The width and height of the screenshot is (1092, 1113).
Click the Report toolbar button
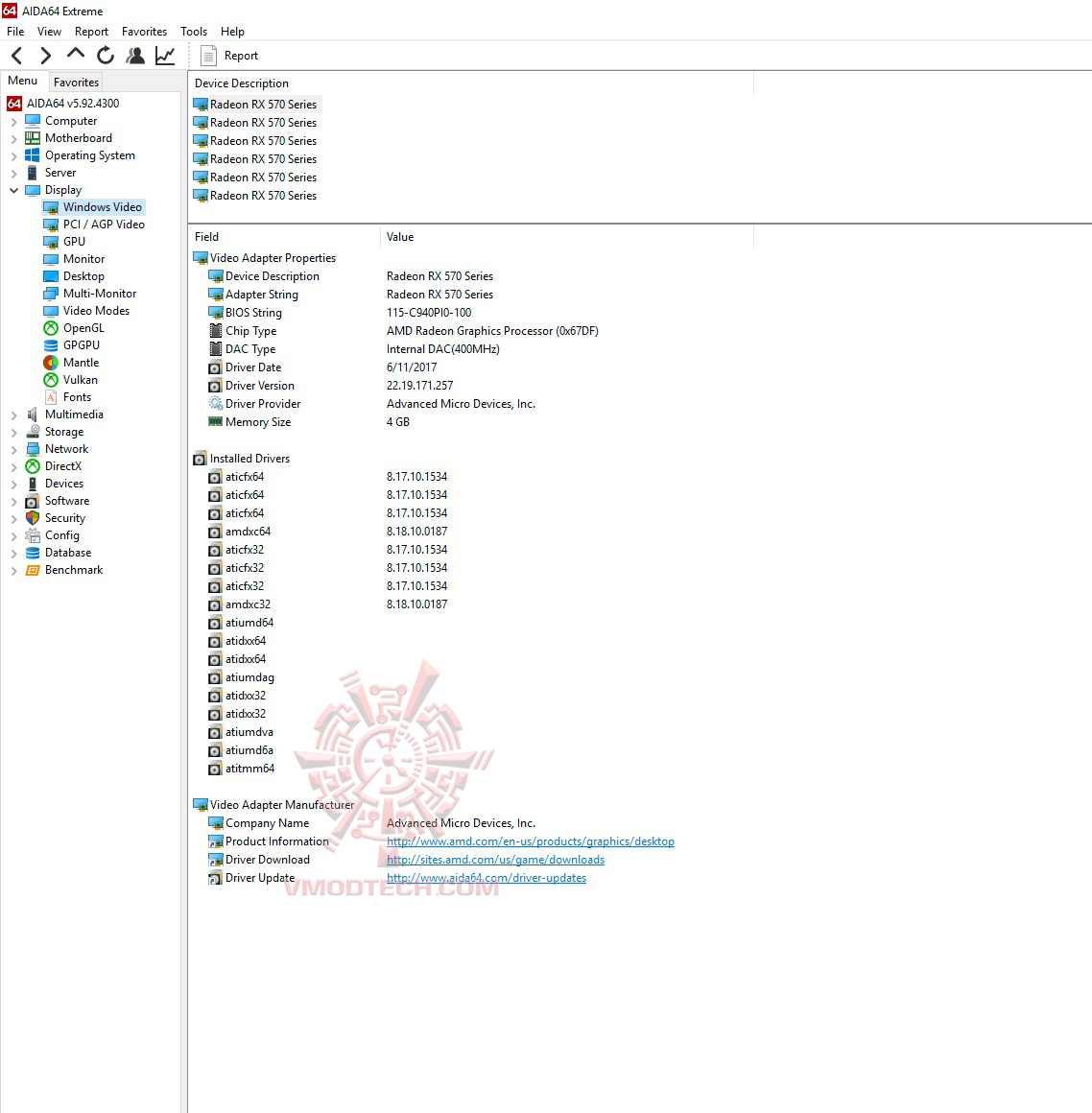(x=230, y=56)
